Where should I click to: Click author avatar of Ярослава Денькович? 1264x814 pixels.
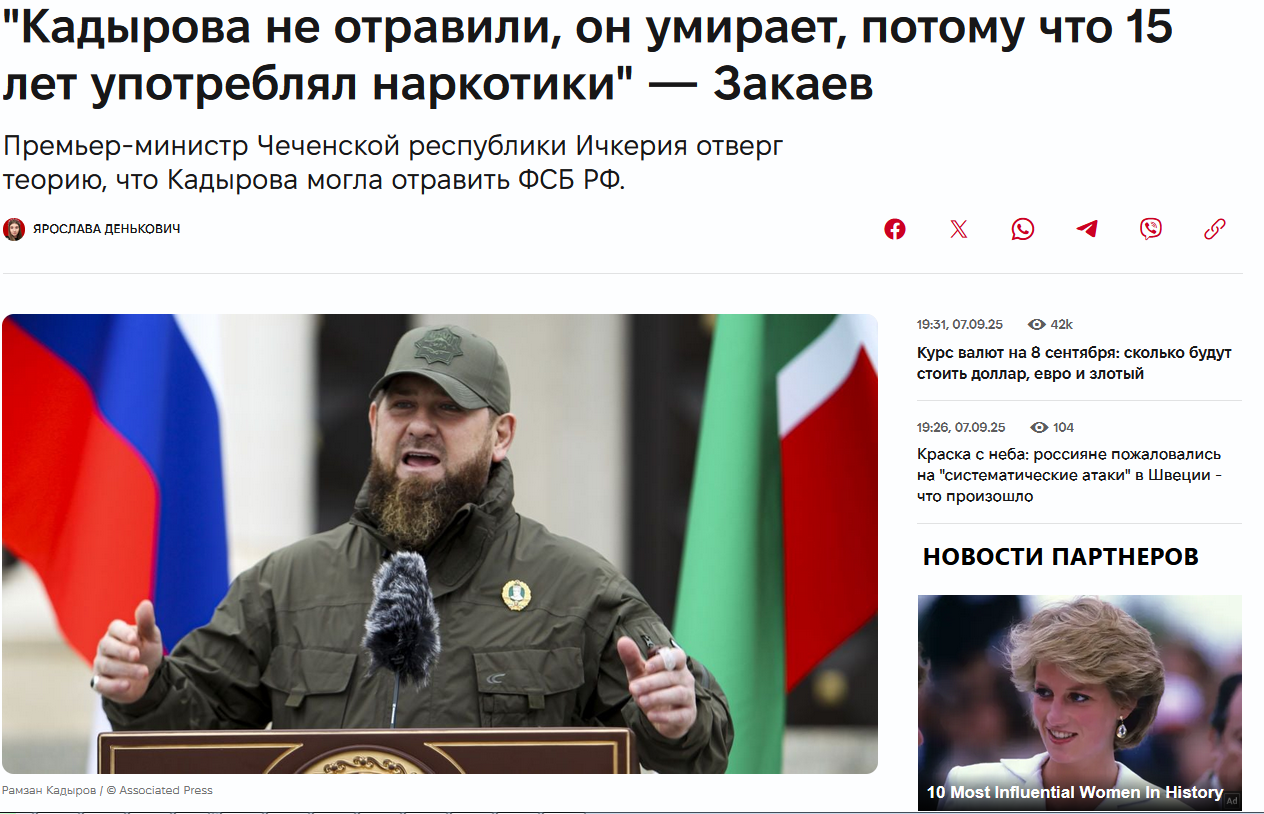coord(14,229)
